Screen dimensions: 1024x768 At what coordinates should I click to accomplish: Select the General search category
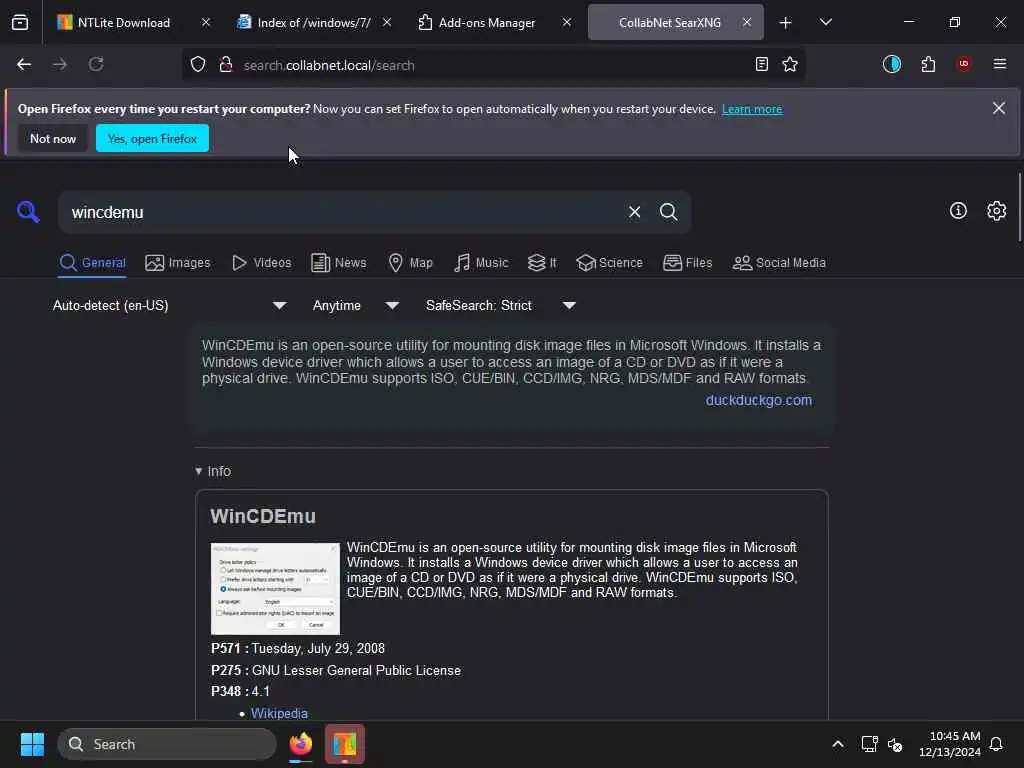(92, 263)
